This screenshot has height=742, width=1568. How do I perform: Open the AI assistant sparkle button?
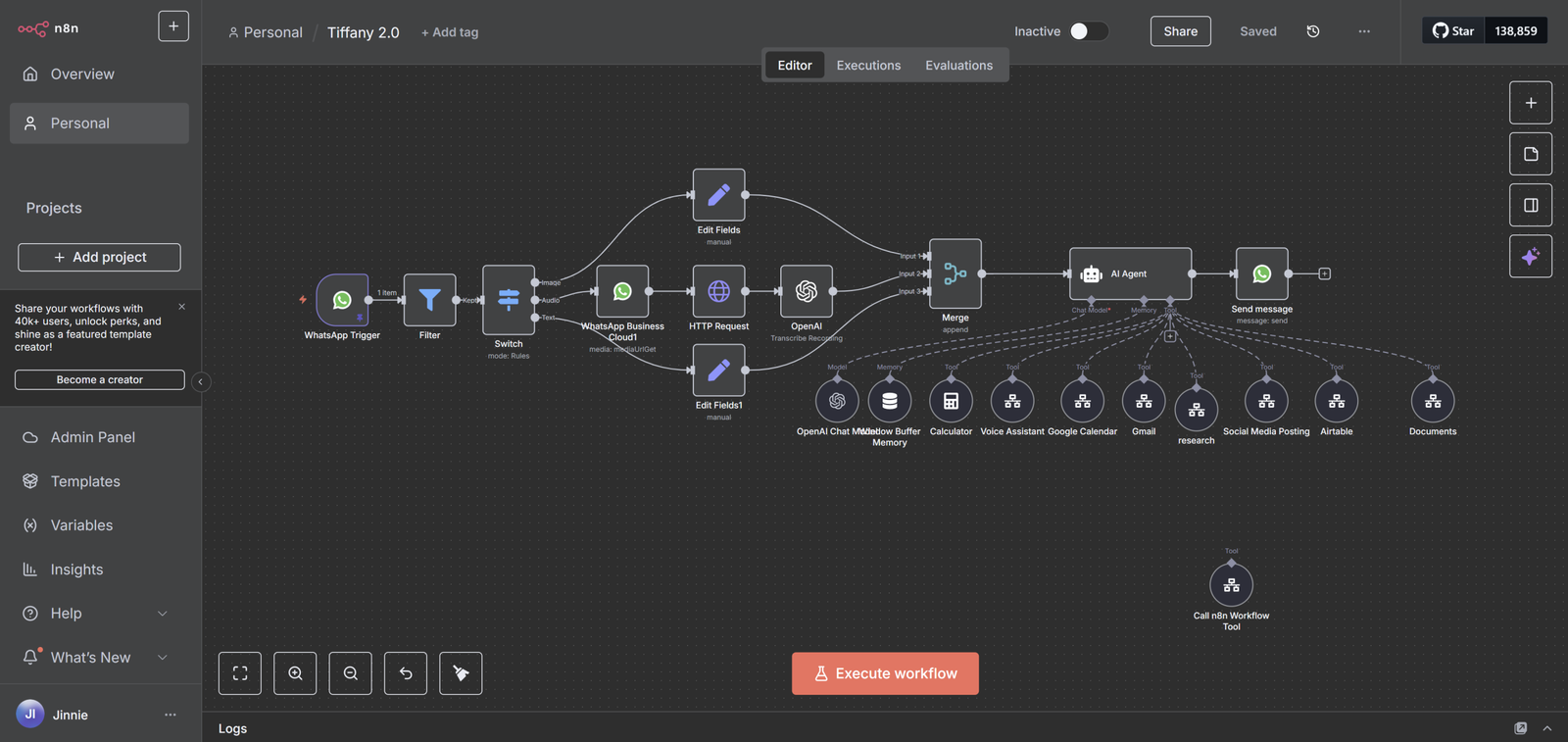[1530, 257]
